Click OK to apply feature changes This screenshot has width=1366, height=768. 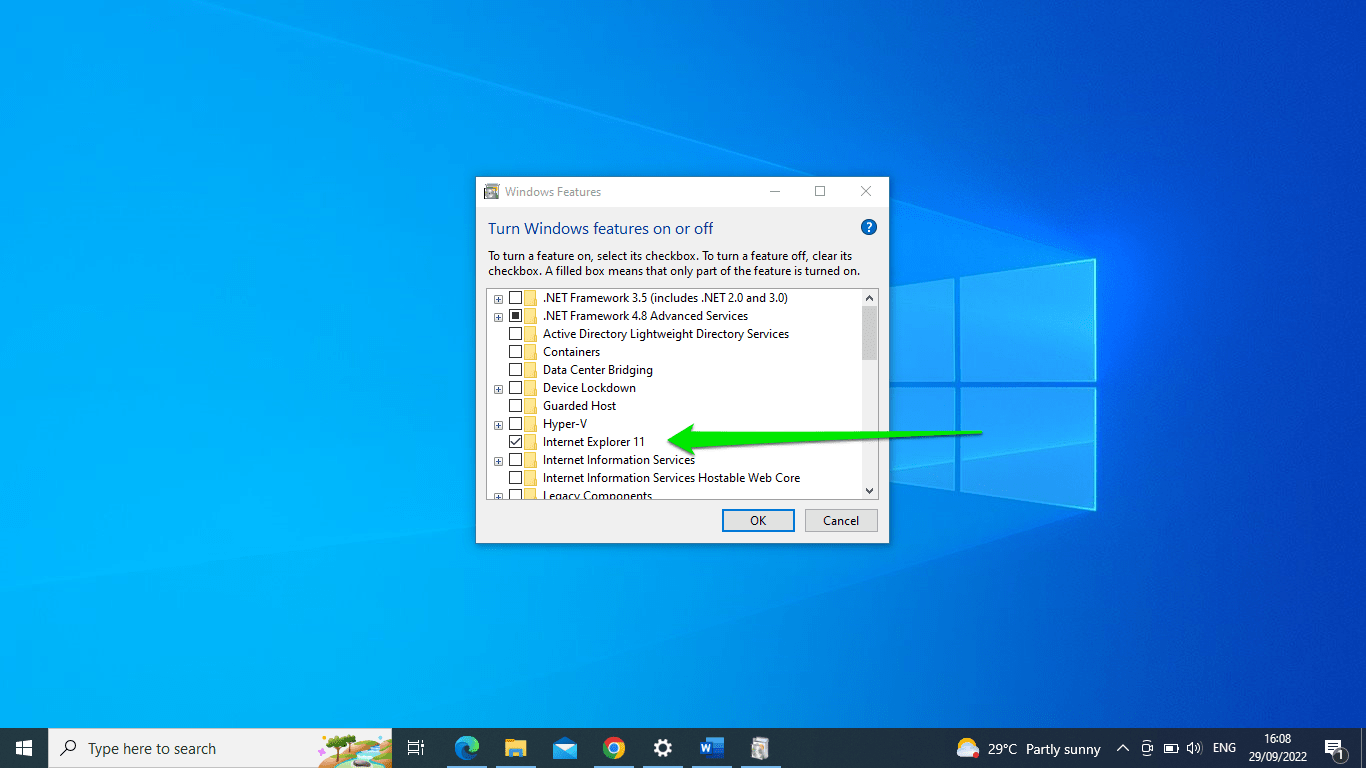(757, 520)
